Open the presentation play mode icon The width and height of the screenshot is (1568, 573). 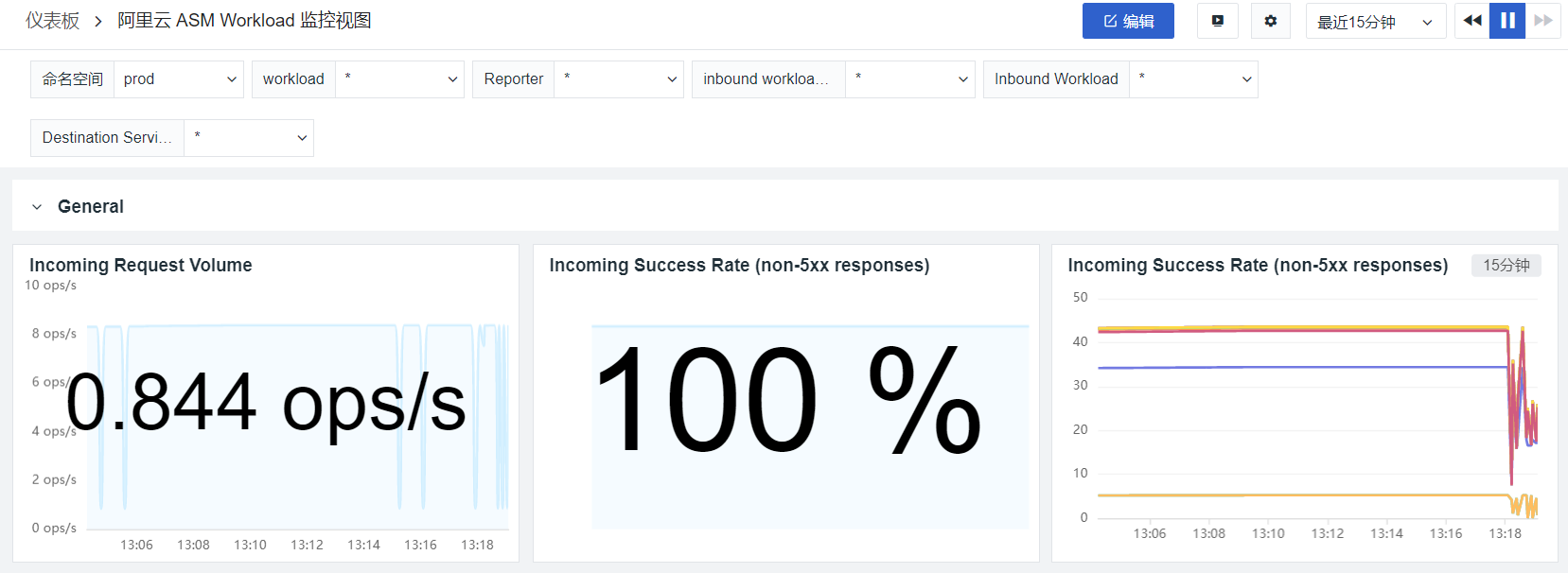(1218, 21)
